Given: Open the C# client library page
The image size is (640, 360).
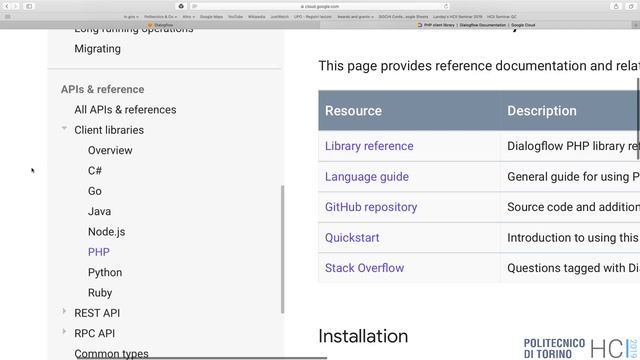Looking at the screenshot, I should coord(95,171).
